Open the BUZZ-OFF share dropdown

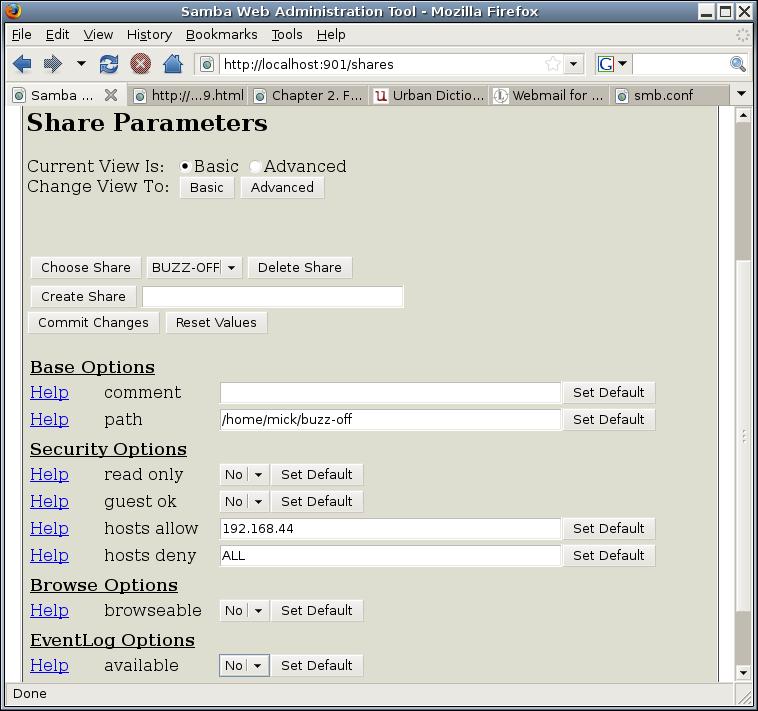click(x=194, y=268)
